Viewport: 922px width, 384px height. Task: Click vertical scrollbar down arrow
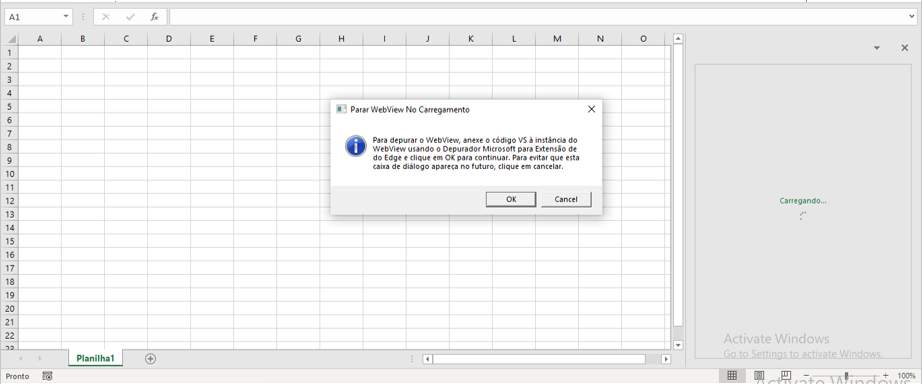click(678, 345)
